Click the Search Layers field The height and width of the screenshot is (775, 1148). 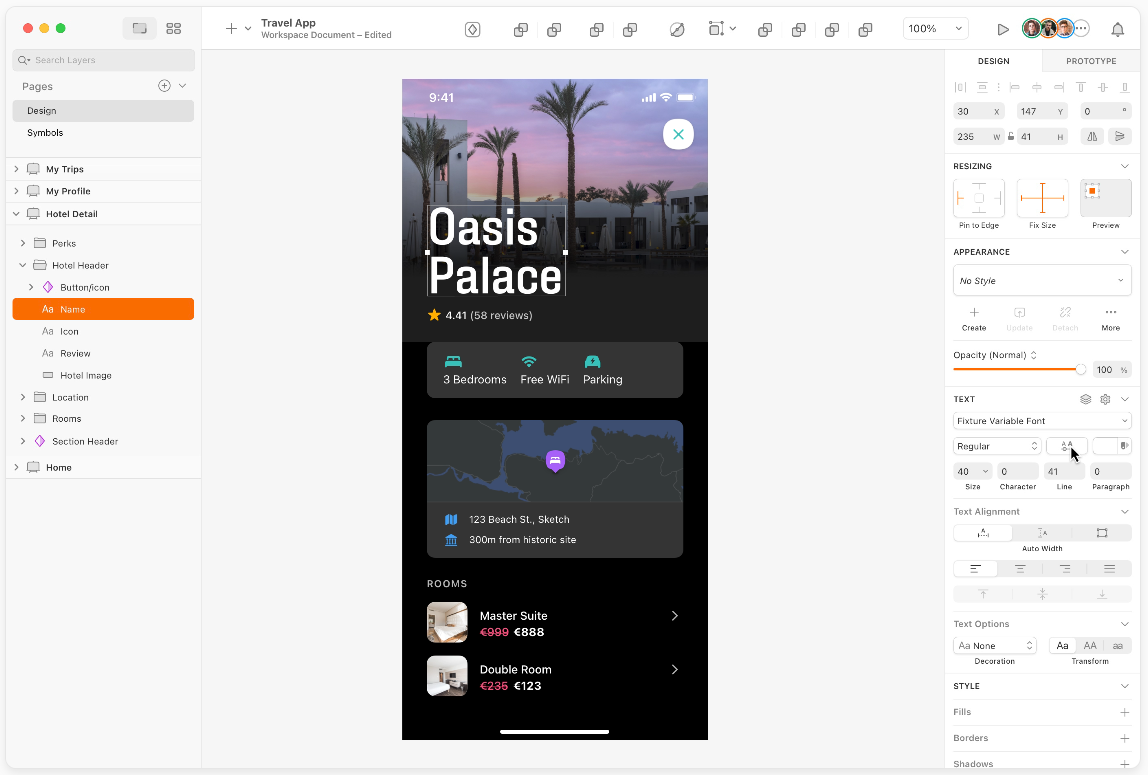pyautogui.click(x=103, y=60)
